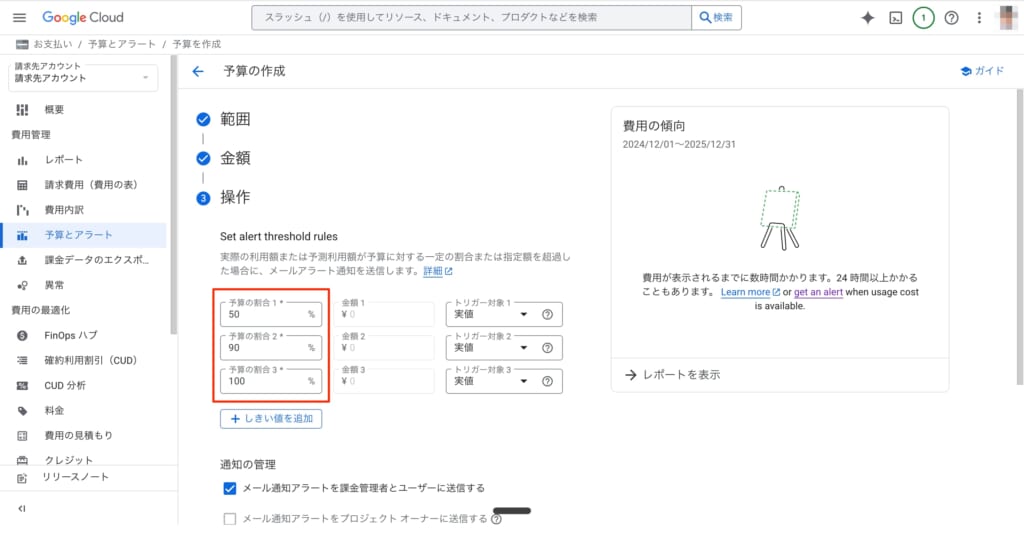Screen dimensions: 1024x539
Task: Open the help question mark menu
Action: [x=952, y=18]
